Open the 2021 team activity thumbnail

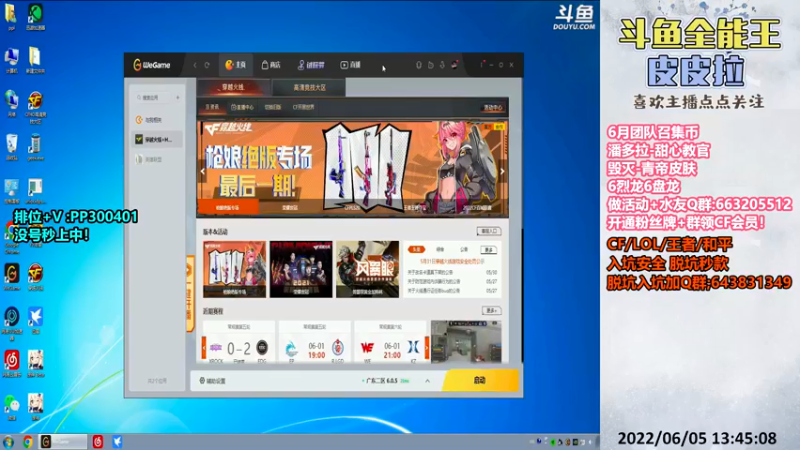pos(301,269)
